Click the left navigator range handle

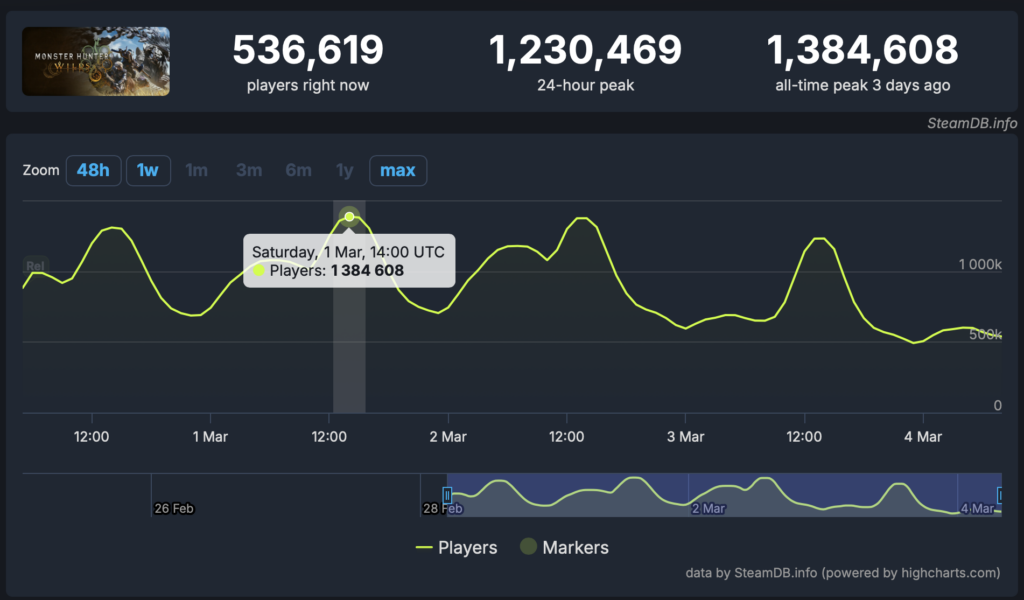pos(447,495)
